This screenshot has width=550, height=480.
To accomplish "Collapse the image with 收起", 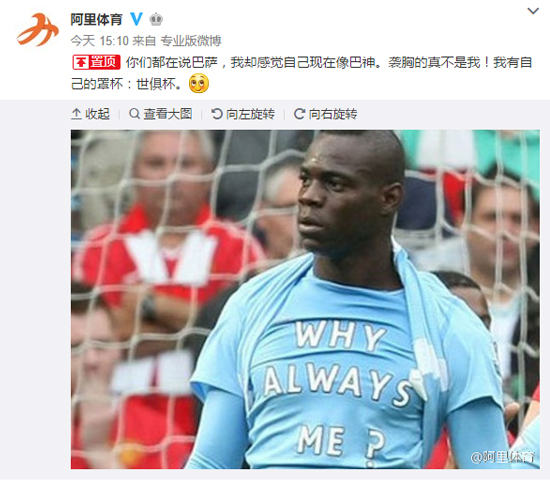I will [x=90, y=114].
